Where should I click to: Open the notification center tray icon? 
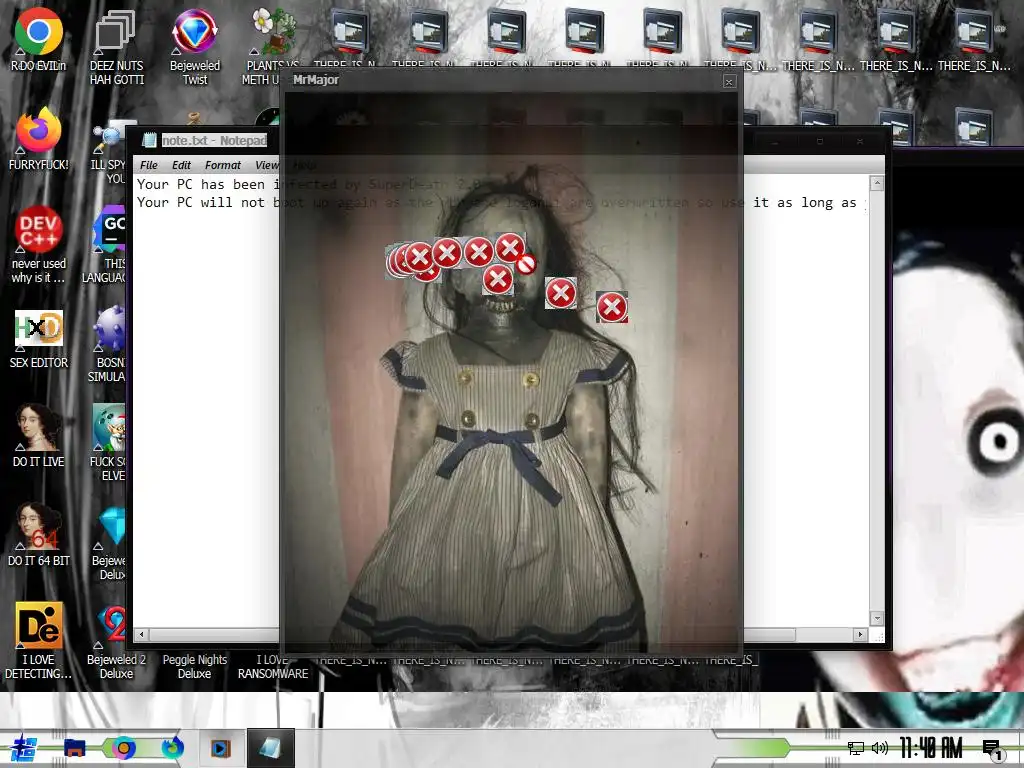pos(992,749)
